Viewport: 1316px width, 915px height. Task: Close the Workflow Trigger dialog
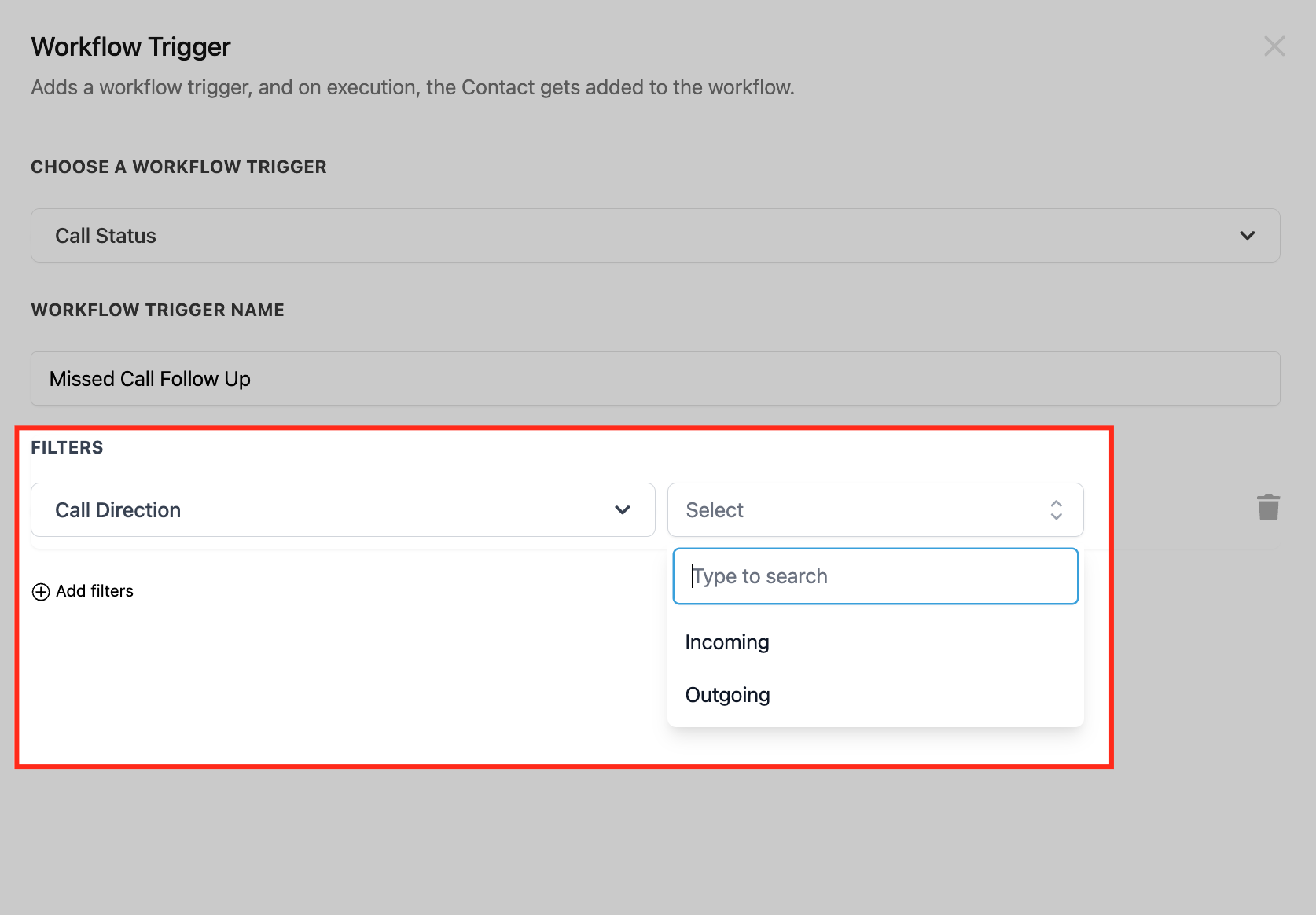coord(1274,46)
